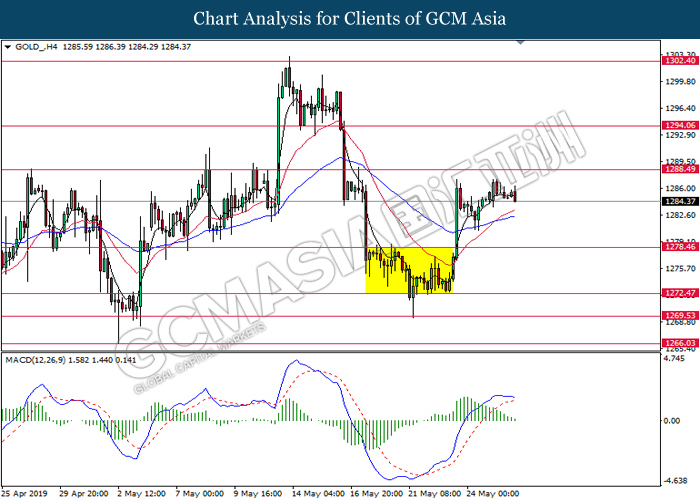Click the chart shift triangle marker at top
The width and height of the screenshot is (700, 500).
[520, 43]
